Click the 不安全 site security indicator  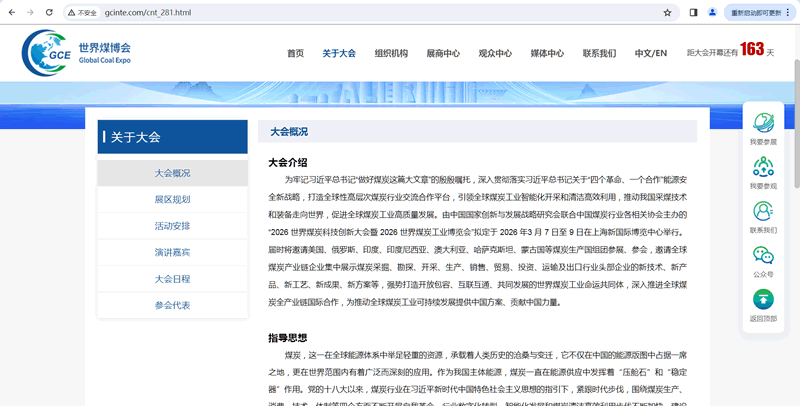coord(83,13)
